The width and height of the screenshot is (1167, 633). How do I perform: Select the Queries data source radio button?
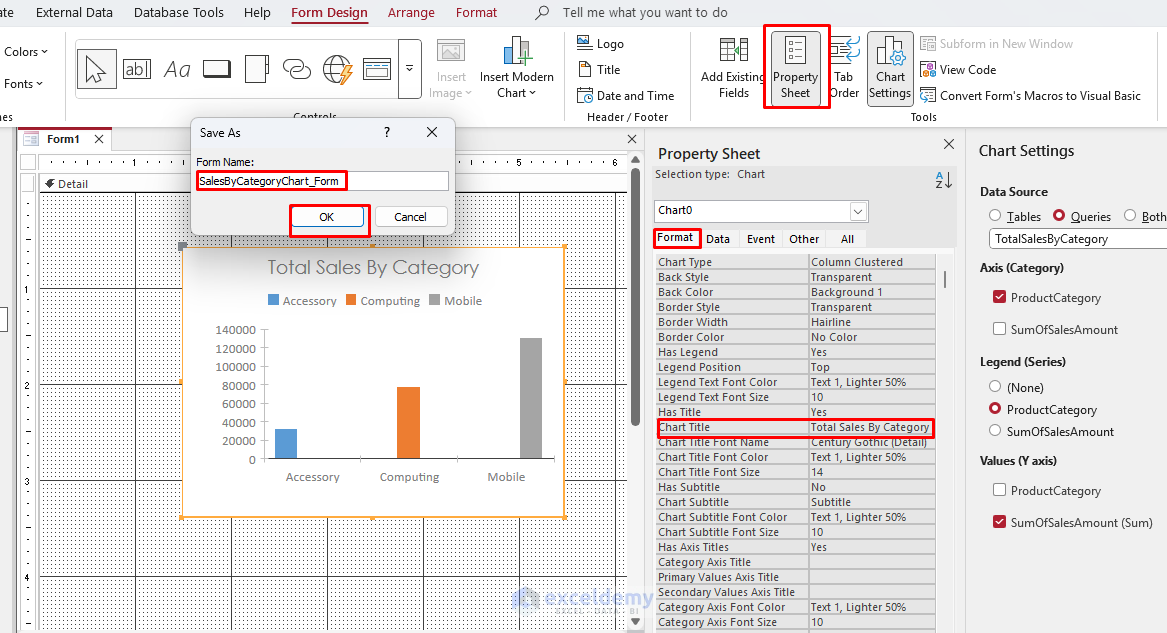[1059, 216]
